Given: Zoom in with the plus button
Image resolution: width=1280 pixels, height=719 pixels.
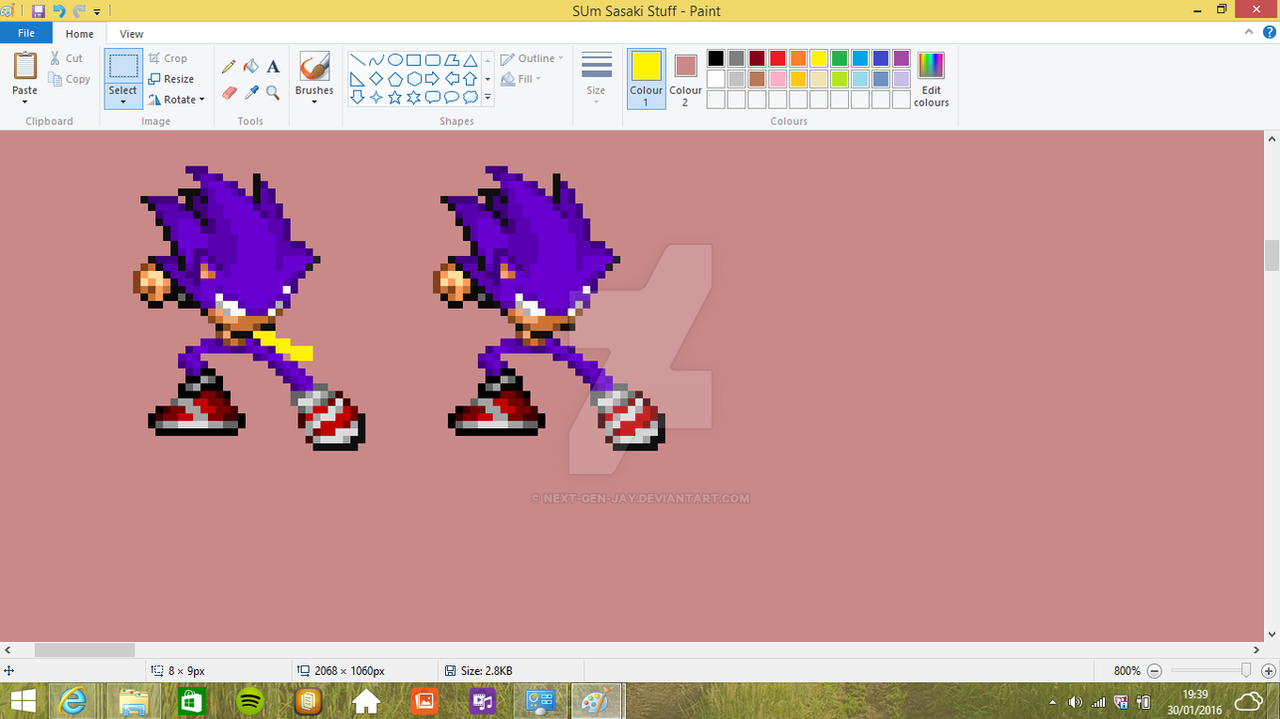Looking at the screenshot, I should [1268, 671].
